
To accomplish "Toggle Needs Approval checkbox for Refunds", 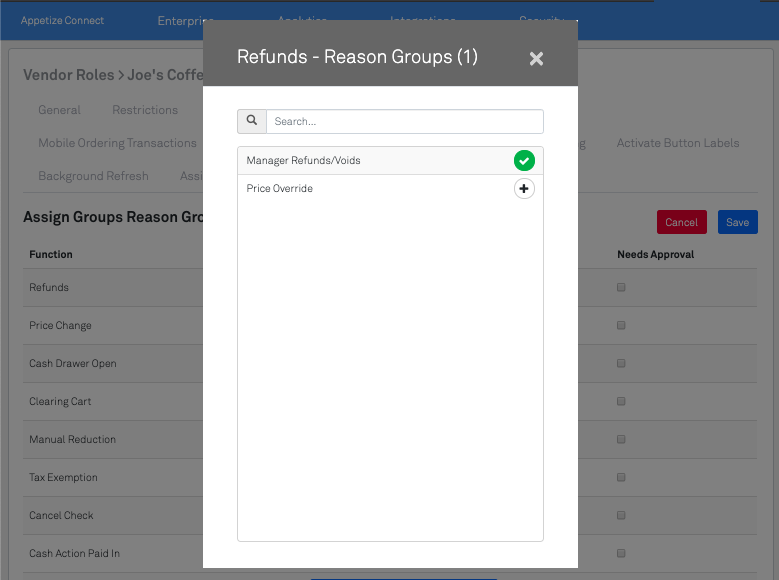I will (x=621, y=287).
